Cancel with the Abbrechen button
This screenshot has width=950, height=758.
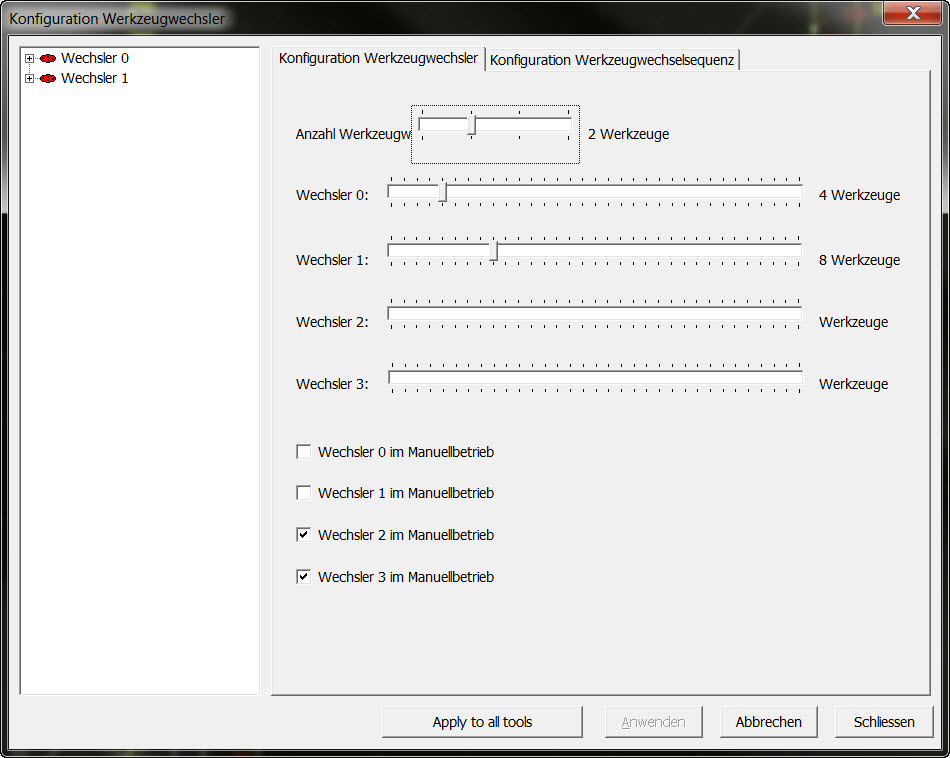(768, 722)
